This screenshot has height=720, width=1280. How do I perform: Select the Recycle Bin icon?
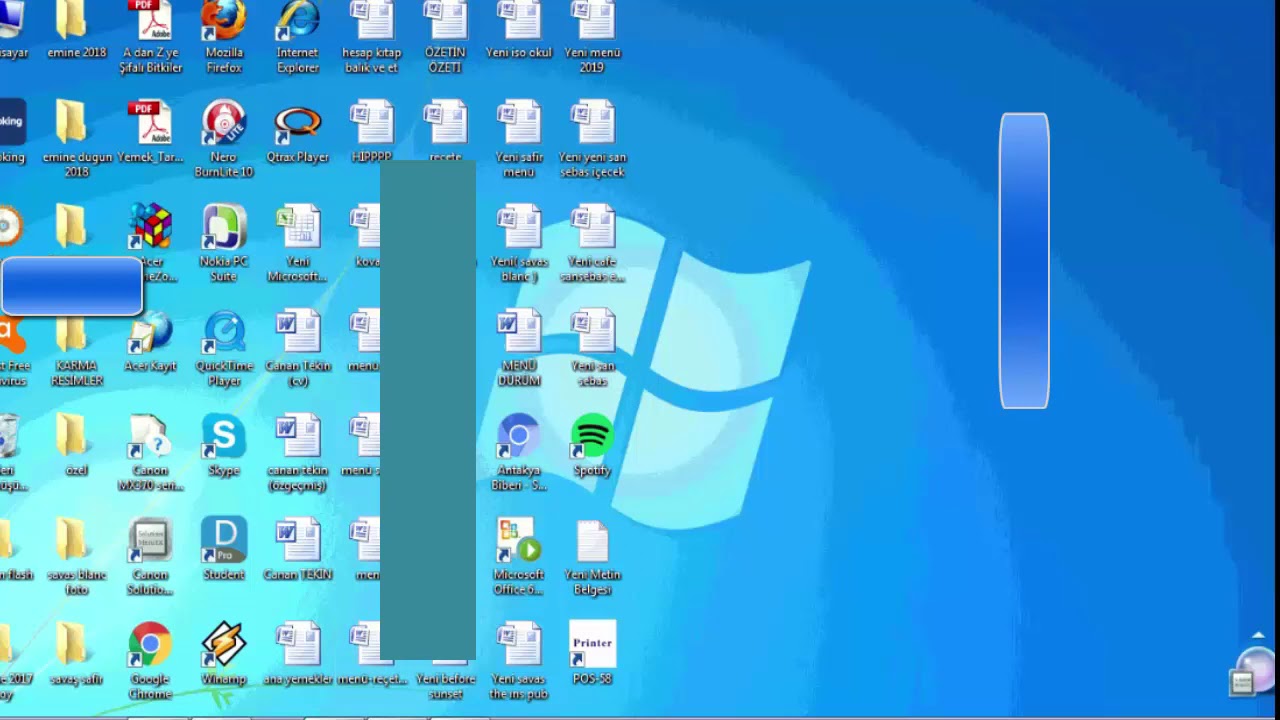(8, 452)
